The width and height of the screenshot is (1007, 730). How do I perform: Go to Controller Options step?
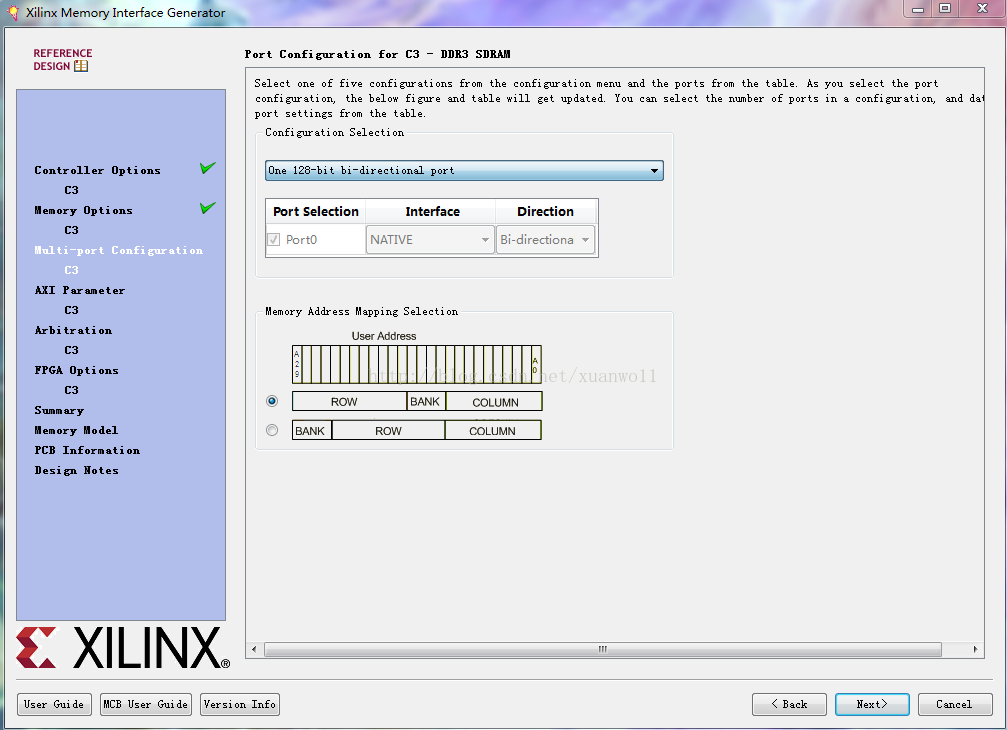(98, 170)
